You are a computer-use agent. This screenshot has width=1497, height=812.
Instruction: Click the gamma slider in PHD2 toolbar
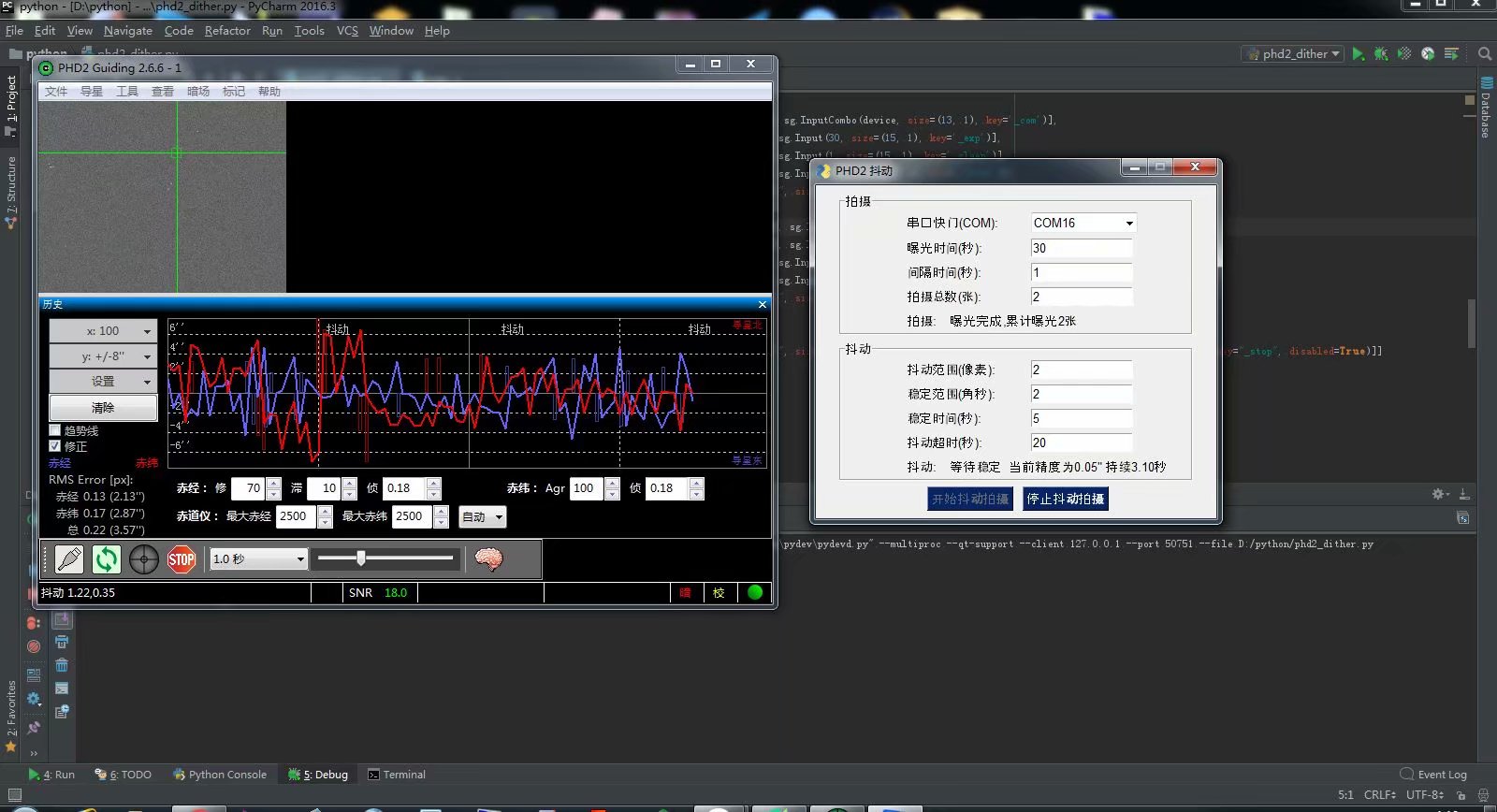coord(385,558)
